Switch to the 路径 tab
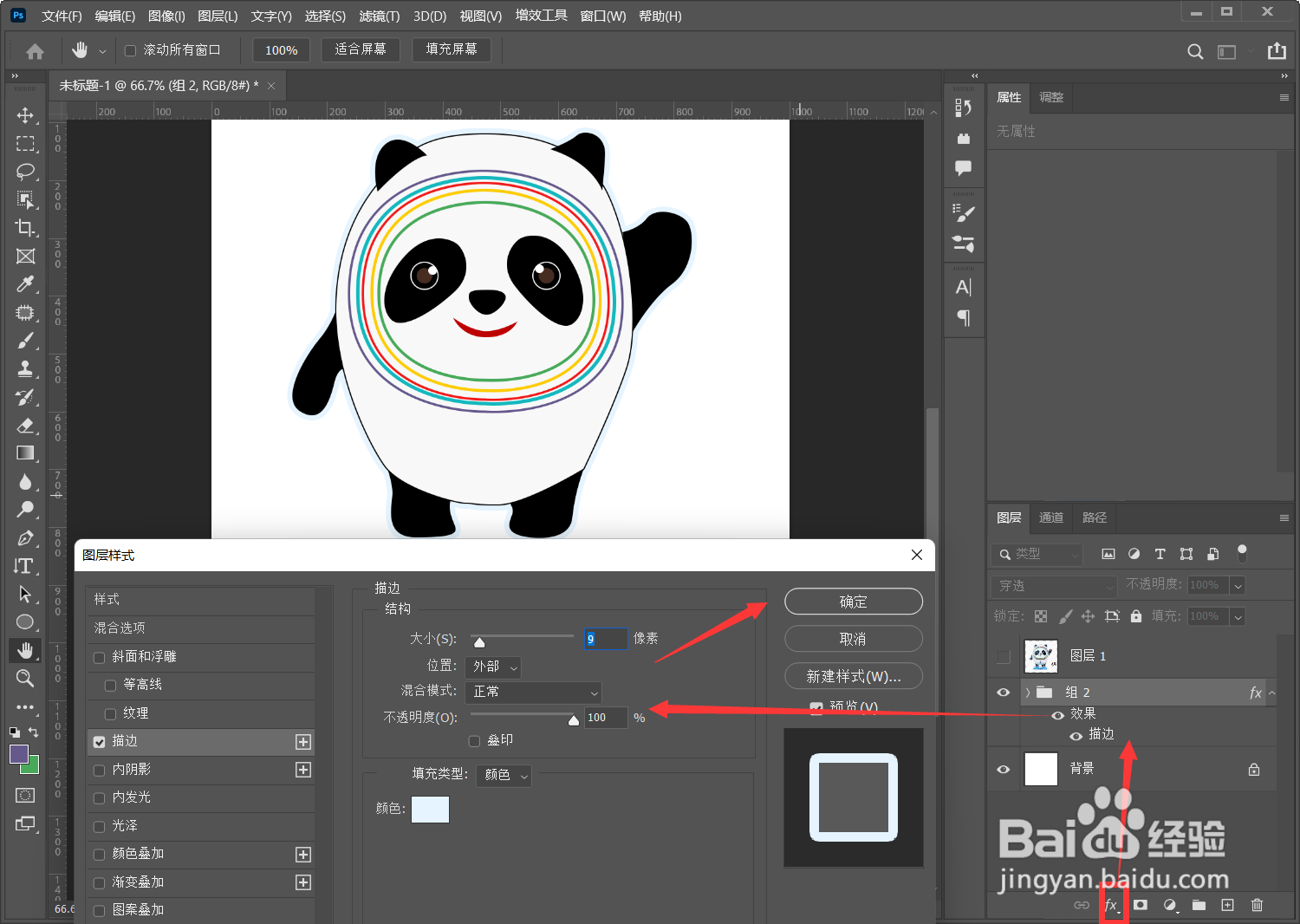The width and height of the screenshot is (1300, 924). coord(1095,517)
